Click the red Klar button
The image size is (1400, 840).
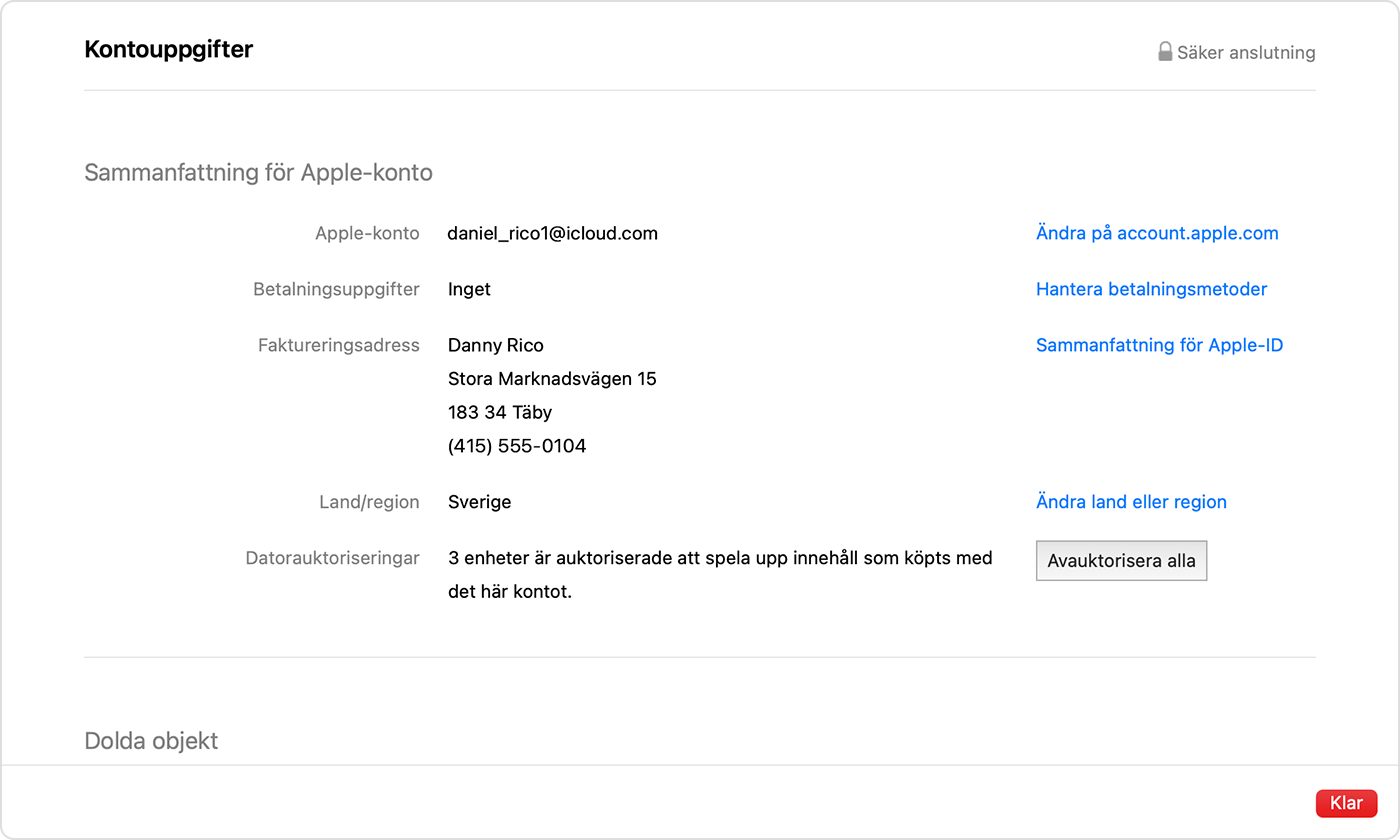pyautogui.click(x=1346, y=803)
